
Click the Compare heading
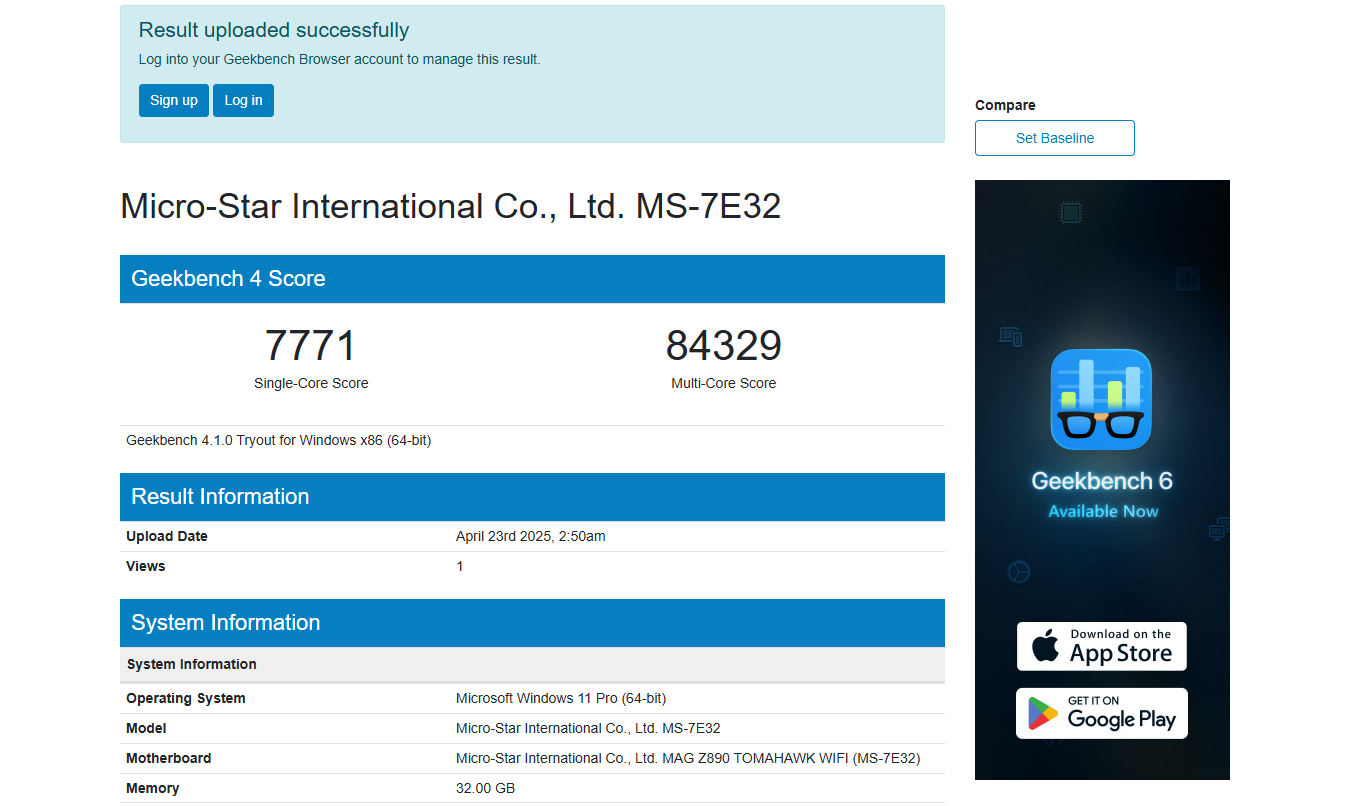click(x=1005, y=105)
